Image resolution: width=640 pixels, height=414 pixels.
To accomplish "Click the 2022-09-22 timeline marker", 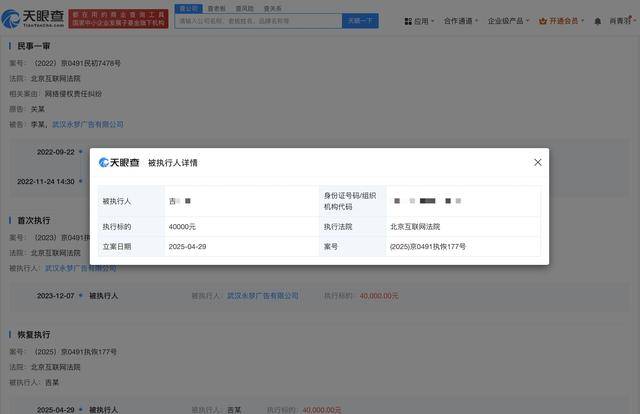I will click(x=80, y=152).
